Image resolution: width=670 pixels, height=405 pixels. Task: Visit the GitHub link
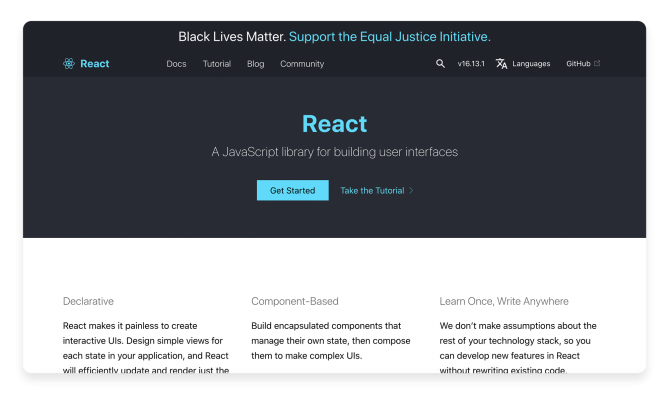pos(578,64)
